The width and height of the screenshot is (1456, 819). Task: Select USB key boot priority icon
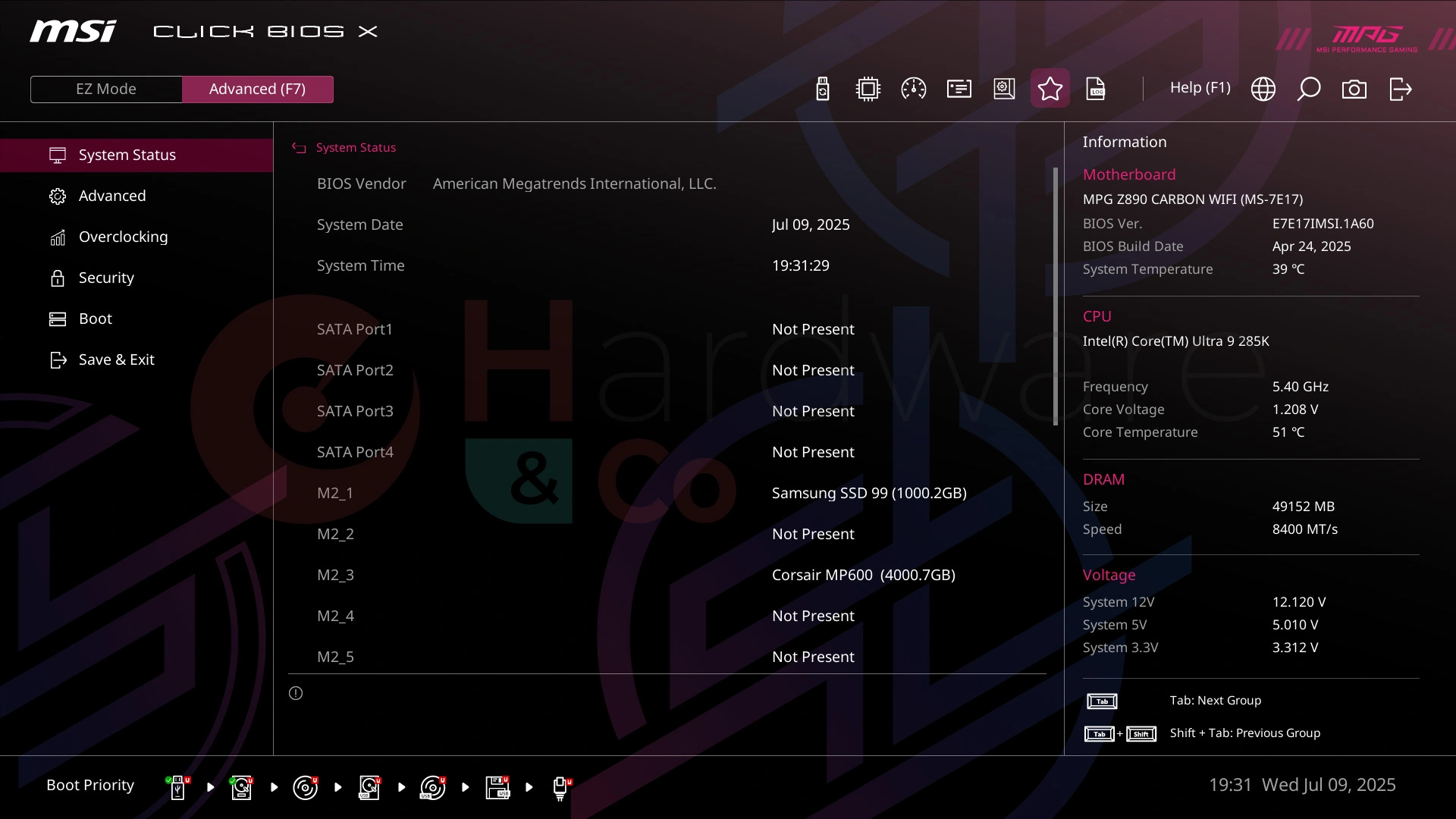tap(177, 787)
